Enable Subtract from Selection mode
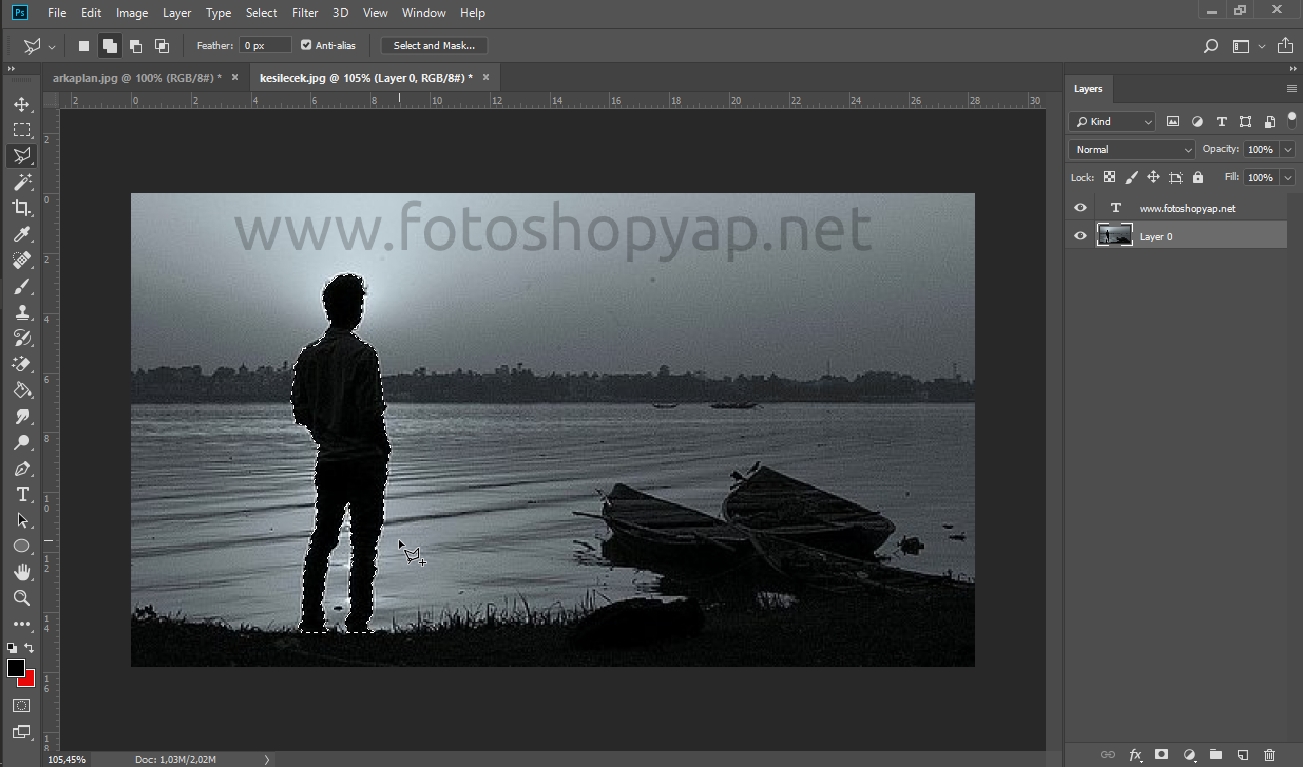Screen dimensions: 1303x767 click(x=136, y=46)
